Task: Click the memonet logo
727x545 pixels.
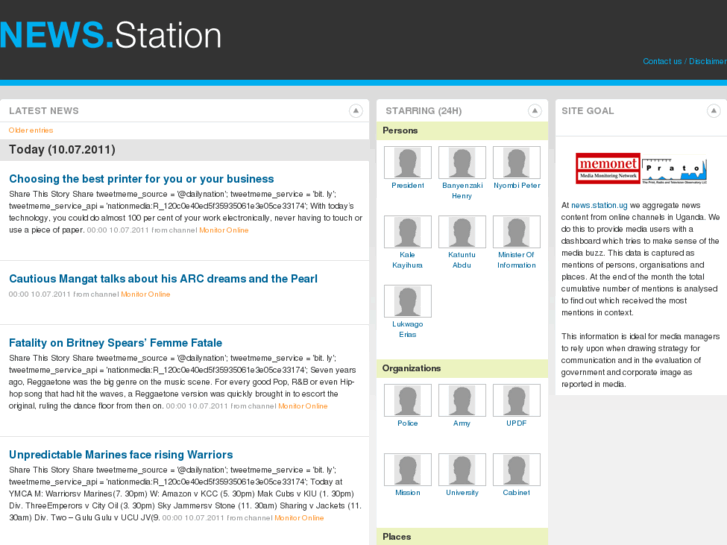Action: click(608, 168)
